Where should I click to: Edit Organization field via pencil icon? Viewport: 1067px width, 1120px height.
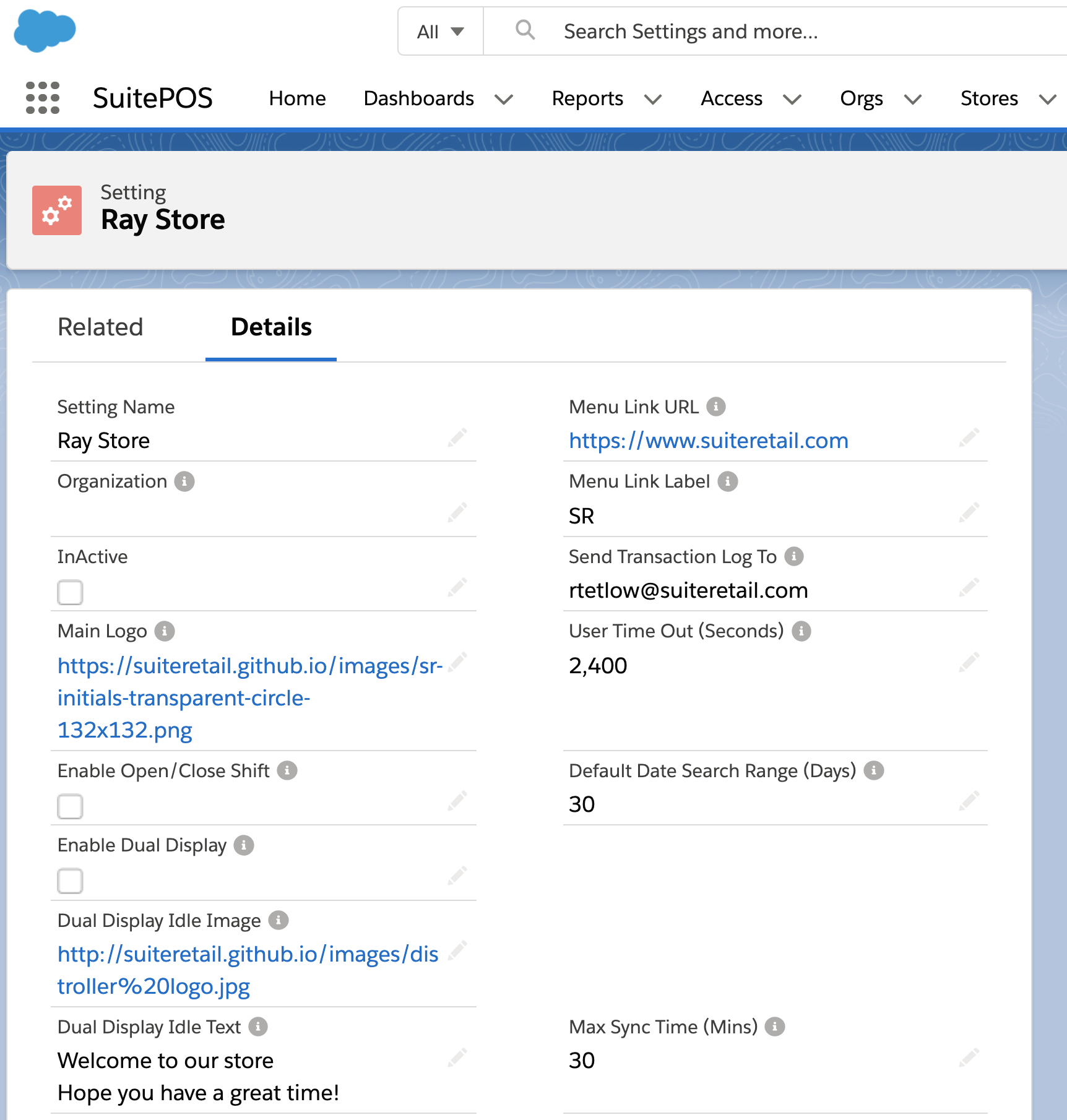tap(457, 512)
